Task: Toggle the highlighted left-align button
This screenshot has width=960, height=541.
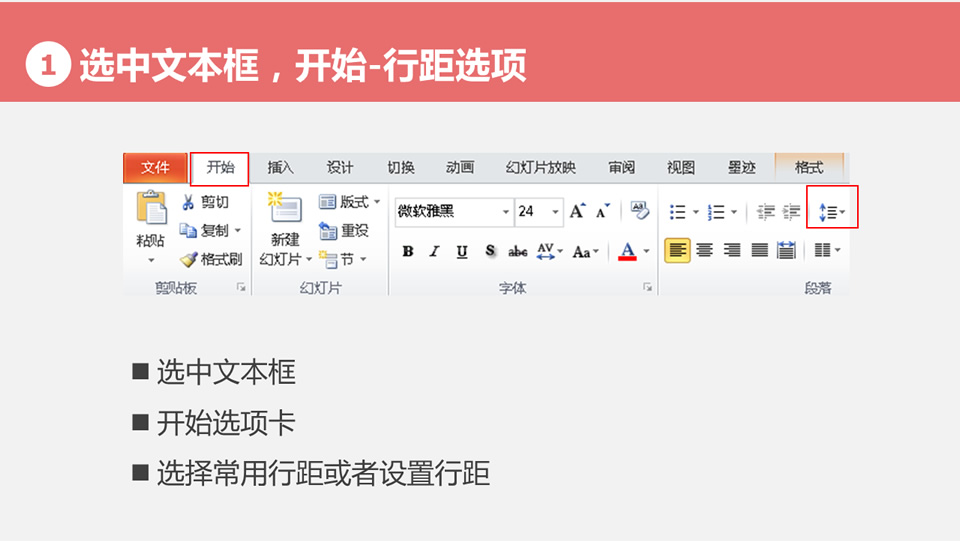Action: (x=677, y=250)
